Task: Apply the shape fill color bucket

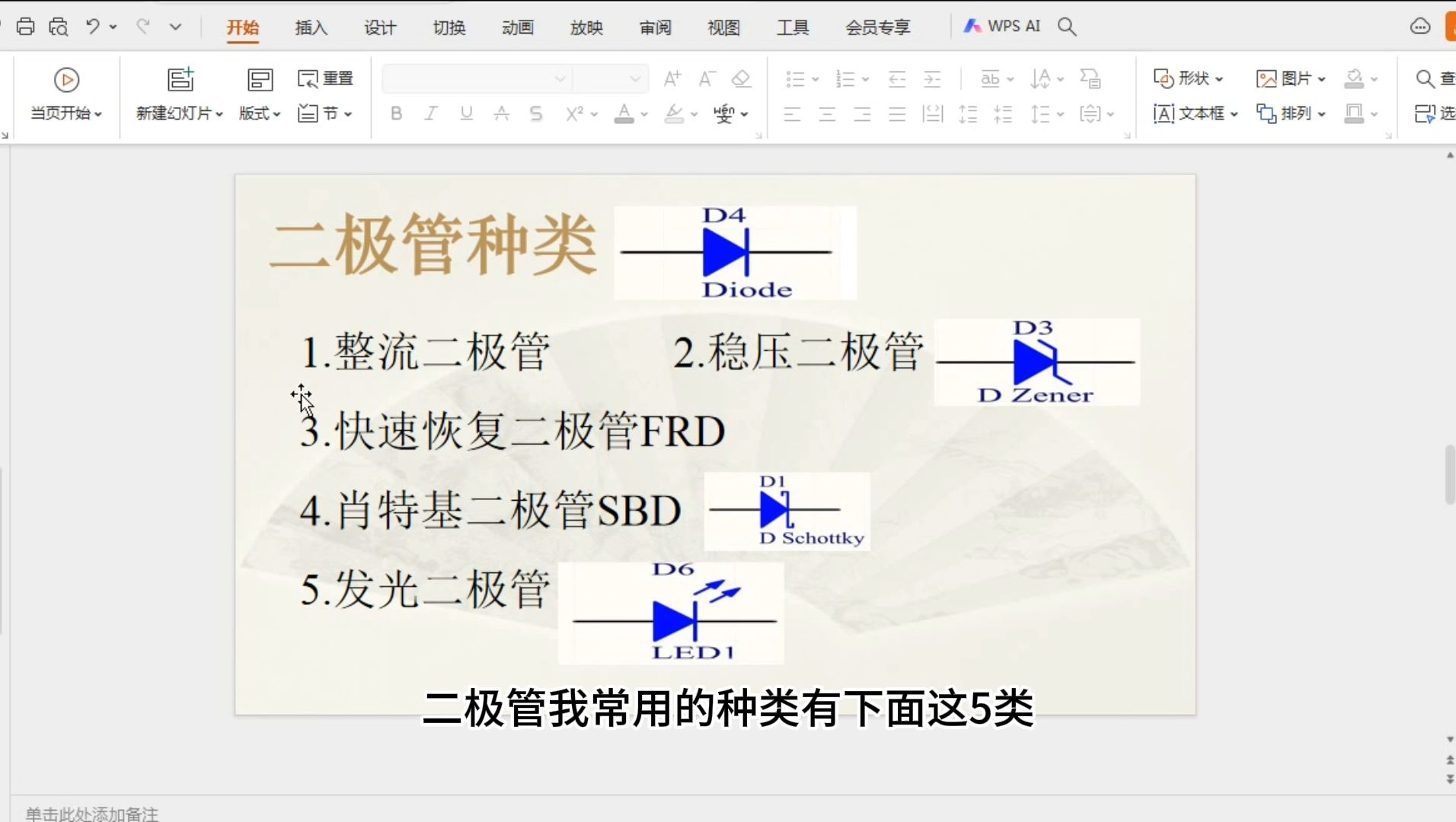Action: (x=1354, y=78)
